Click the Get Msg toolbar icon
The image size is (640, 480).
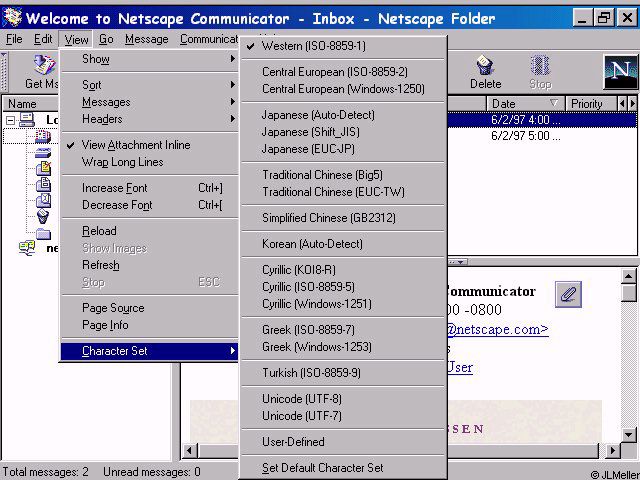tap(44, 65)
